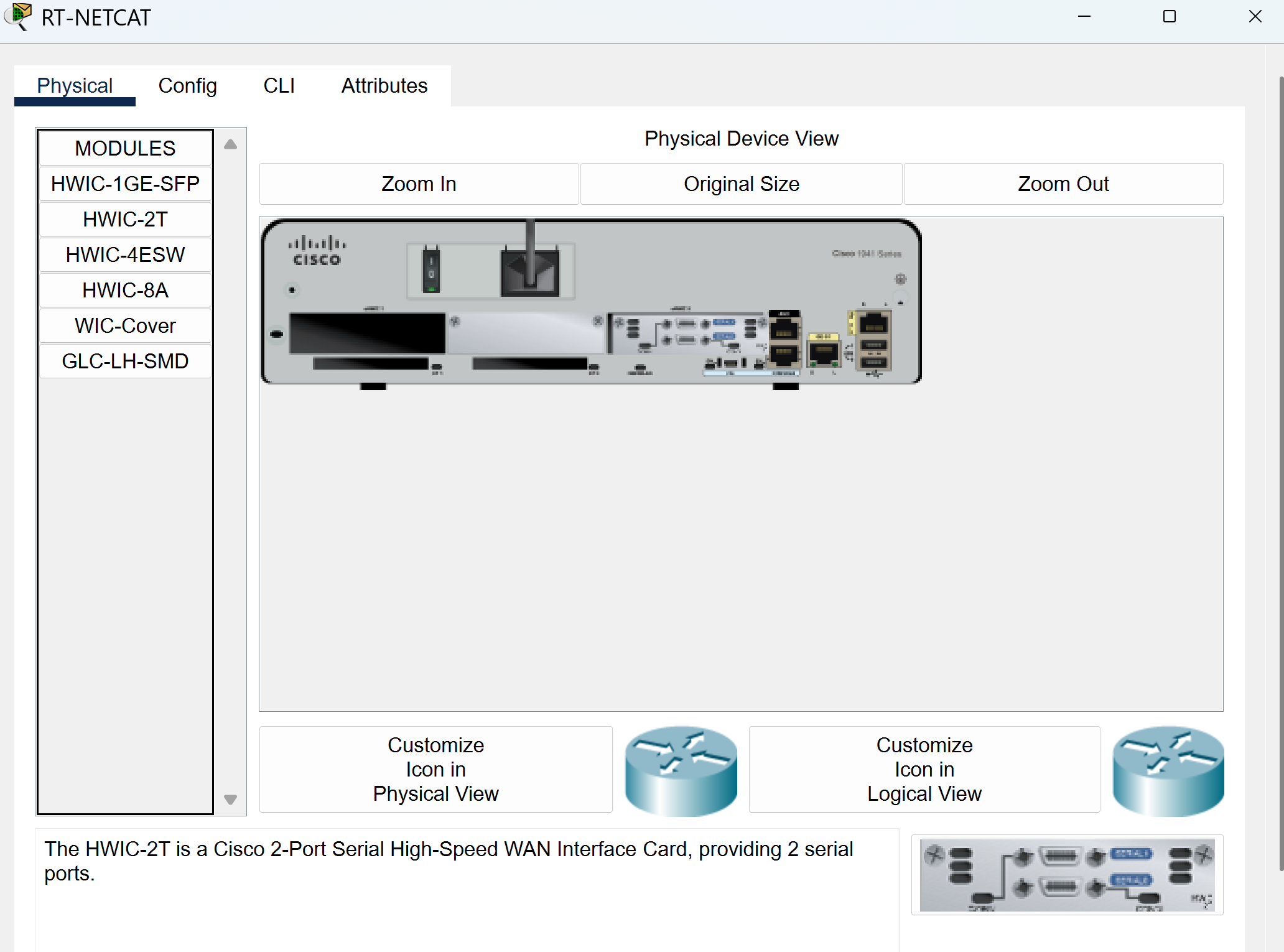
Task: Click the yellow-labeled Ethernet port on router
Action: click(824, 350)
